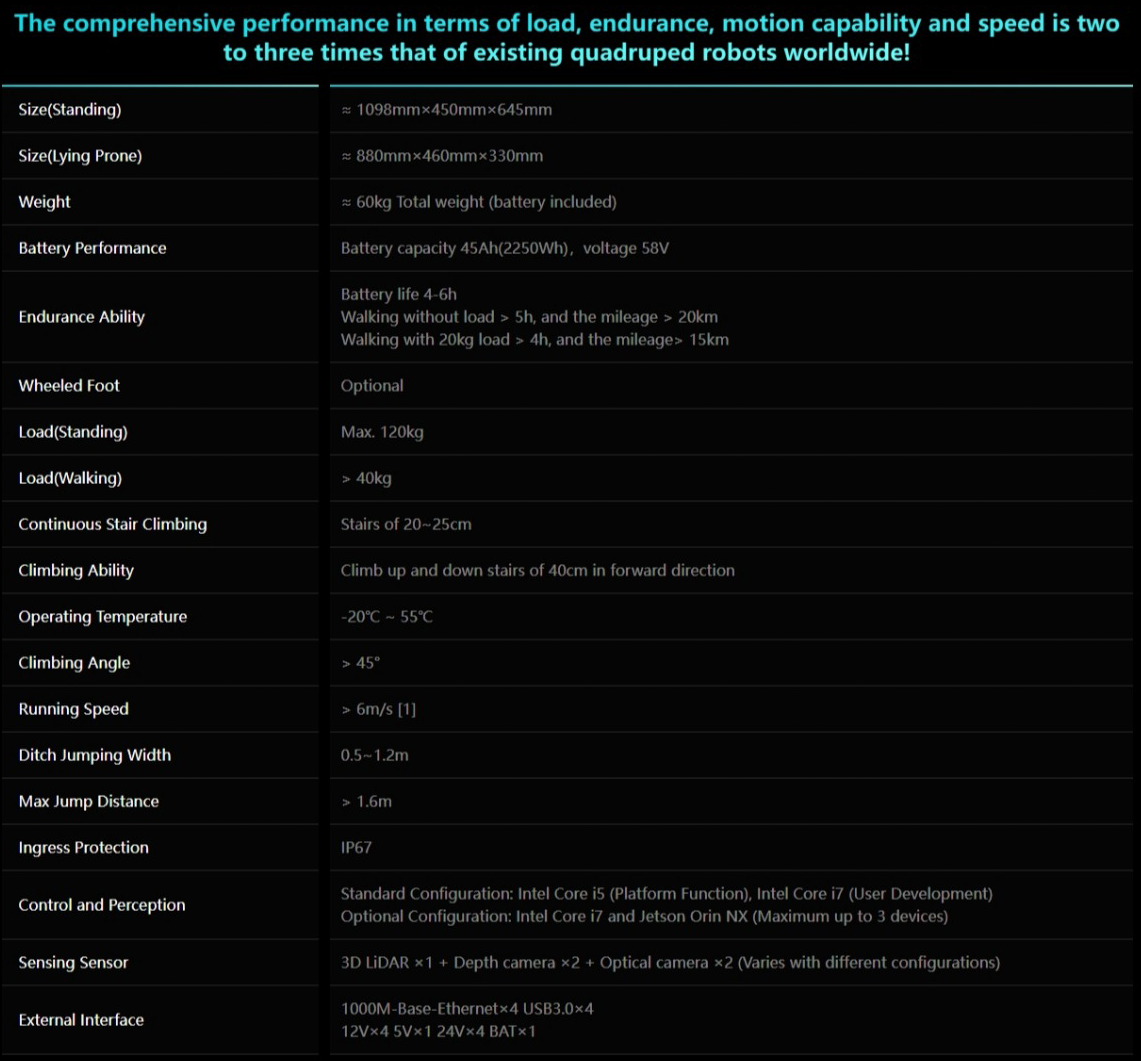
Task: Select the Continuous Stair Climbing label
Action: (113, 524)
